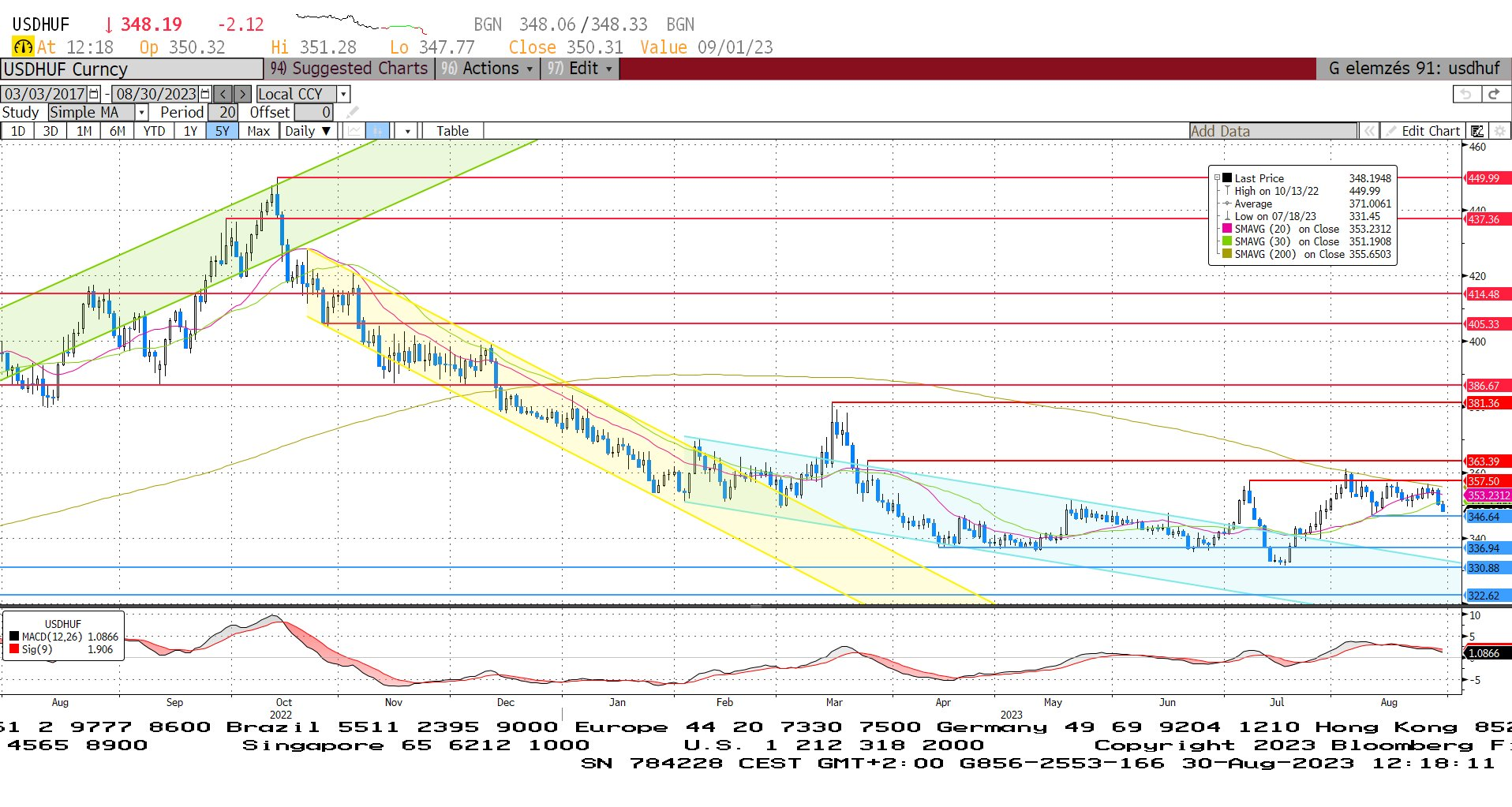Click the intraday sparkline thumbnail in header
Screen dimensions: 1512x807
(x=361, y=23)
